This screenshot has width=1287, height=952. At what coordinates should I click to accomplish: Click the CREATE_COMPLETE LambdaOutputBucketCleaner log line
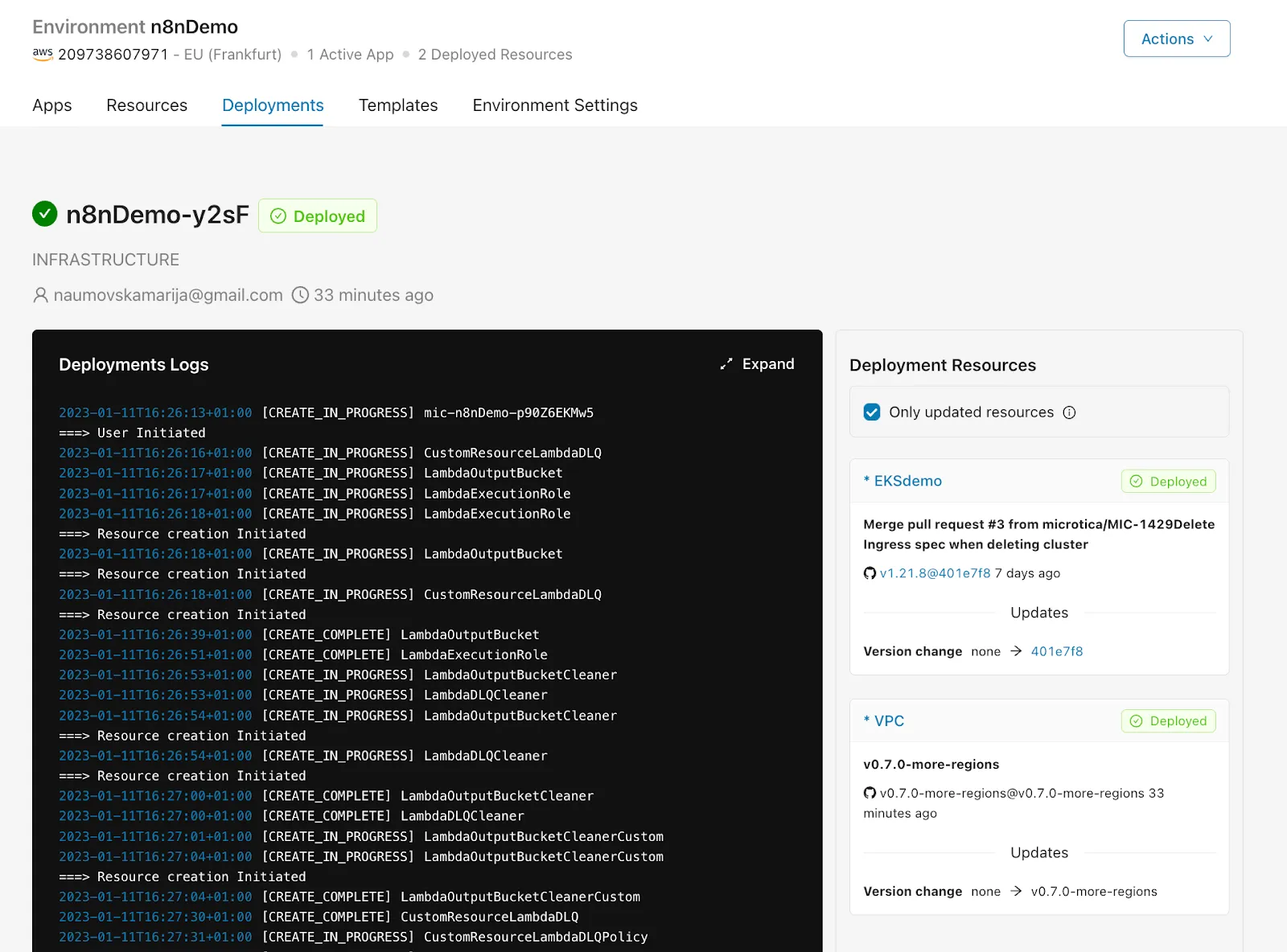[327, 795]
